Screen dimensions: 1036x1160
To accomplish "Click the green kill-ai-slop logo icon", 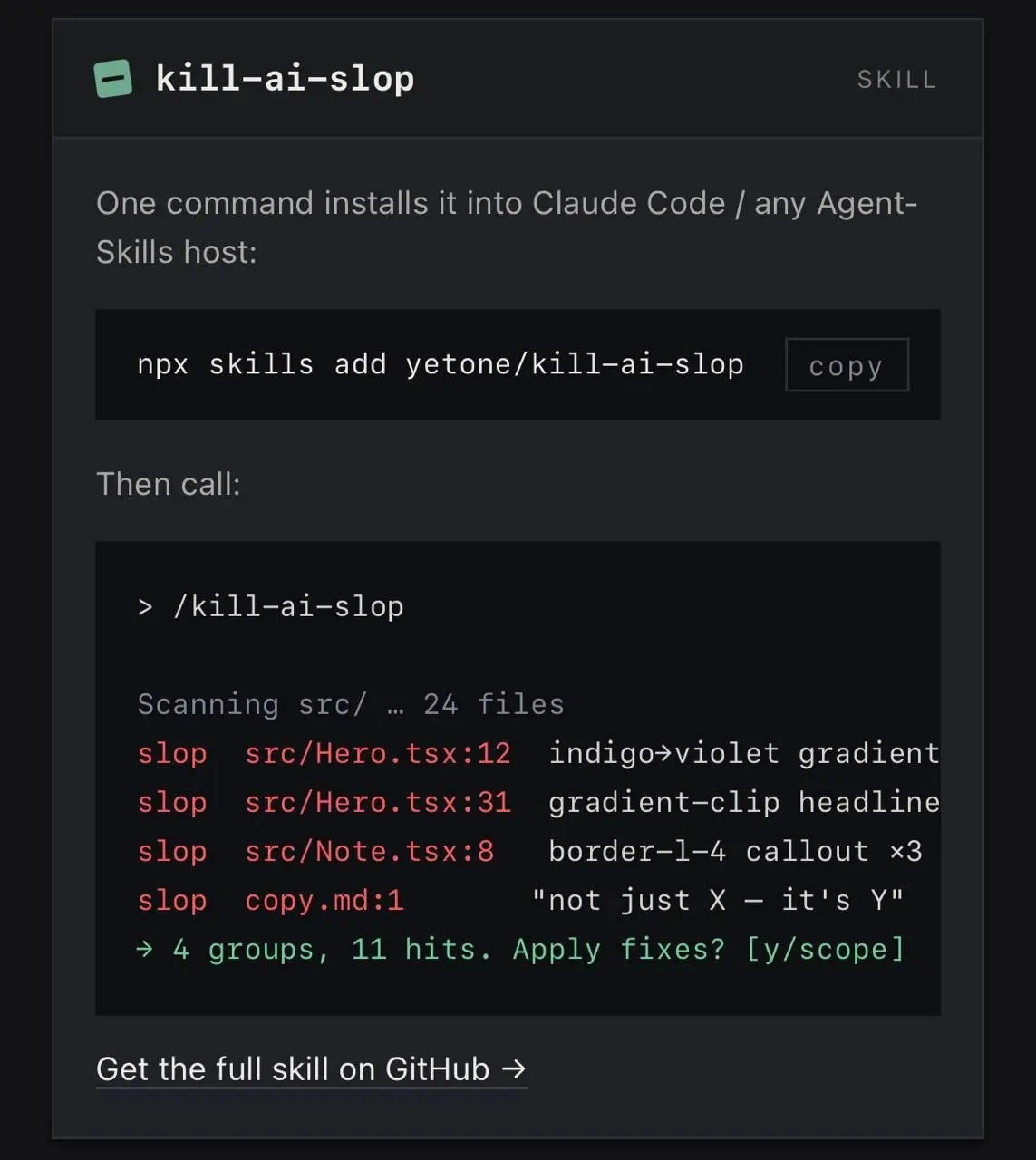I will coord(113,79).
